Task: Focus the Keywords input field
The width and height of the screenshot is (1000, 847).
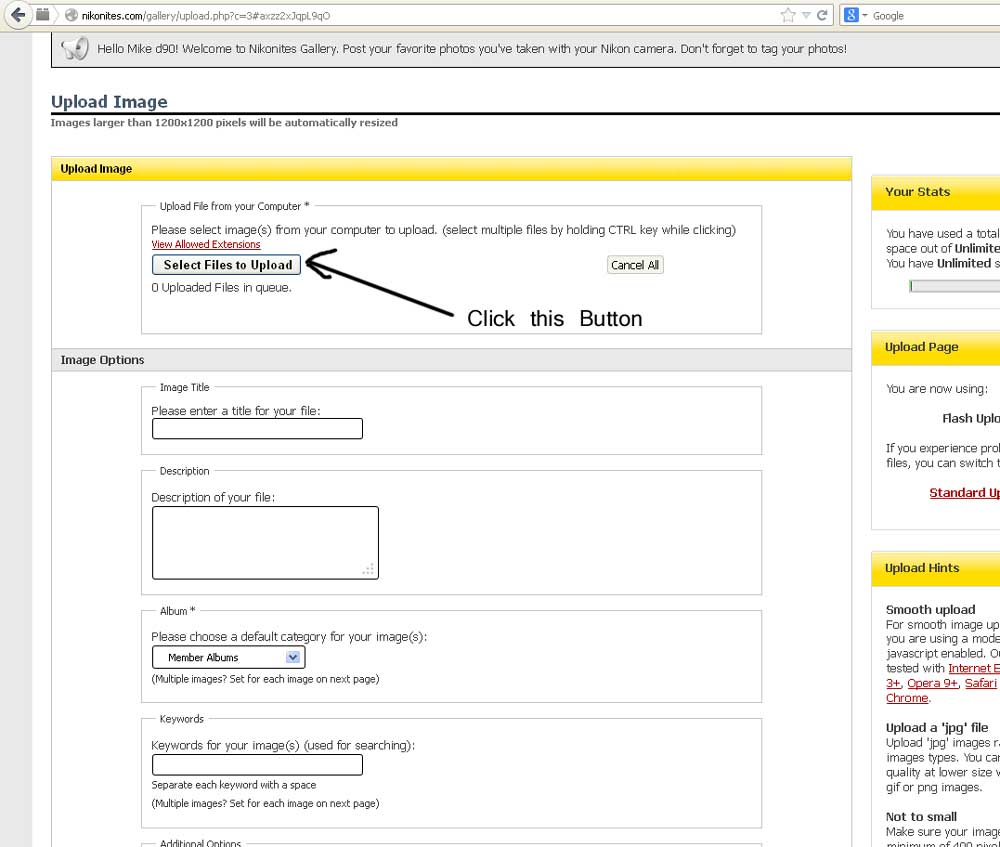Action: click(257, 765)
